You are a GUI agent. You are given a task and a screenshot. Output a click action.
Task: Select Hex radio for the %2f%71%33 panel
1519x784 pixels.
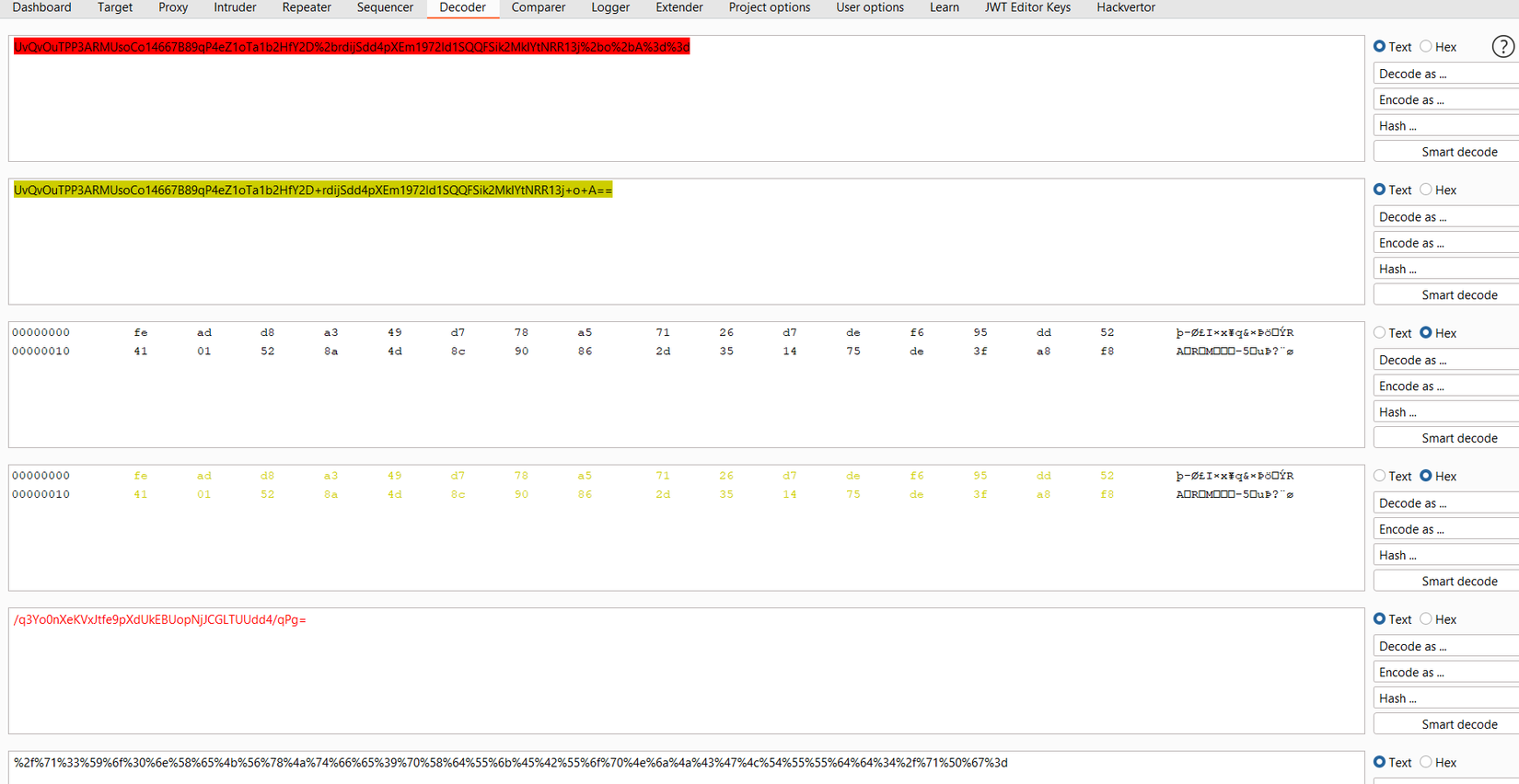[1426, 762]
